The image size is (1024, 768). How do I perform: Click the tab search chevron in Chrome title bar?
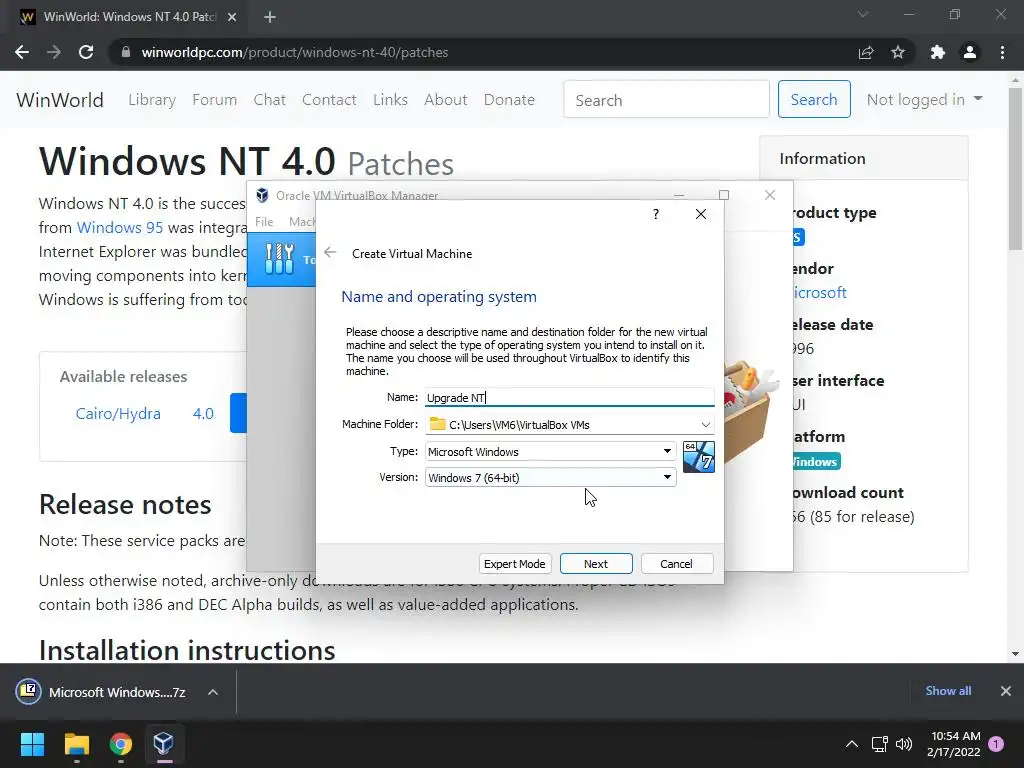coord(863,14)
